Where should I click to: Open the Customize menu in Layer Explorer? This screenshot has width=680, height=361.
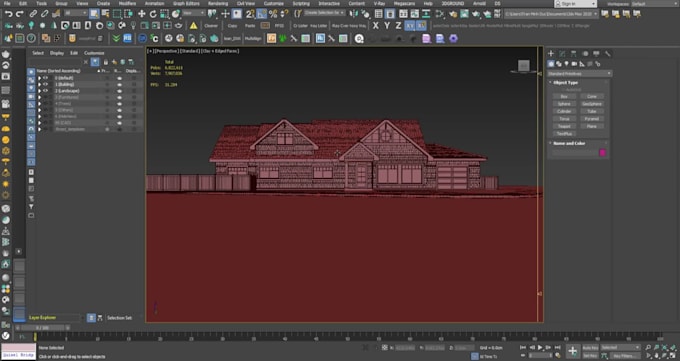coord(94,53)
